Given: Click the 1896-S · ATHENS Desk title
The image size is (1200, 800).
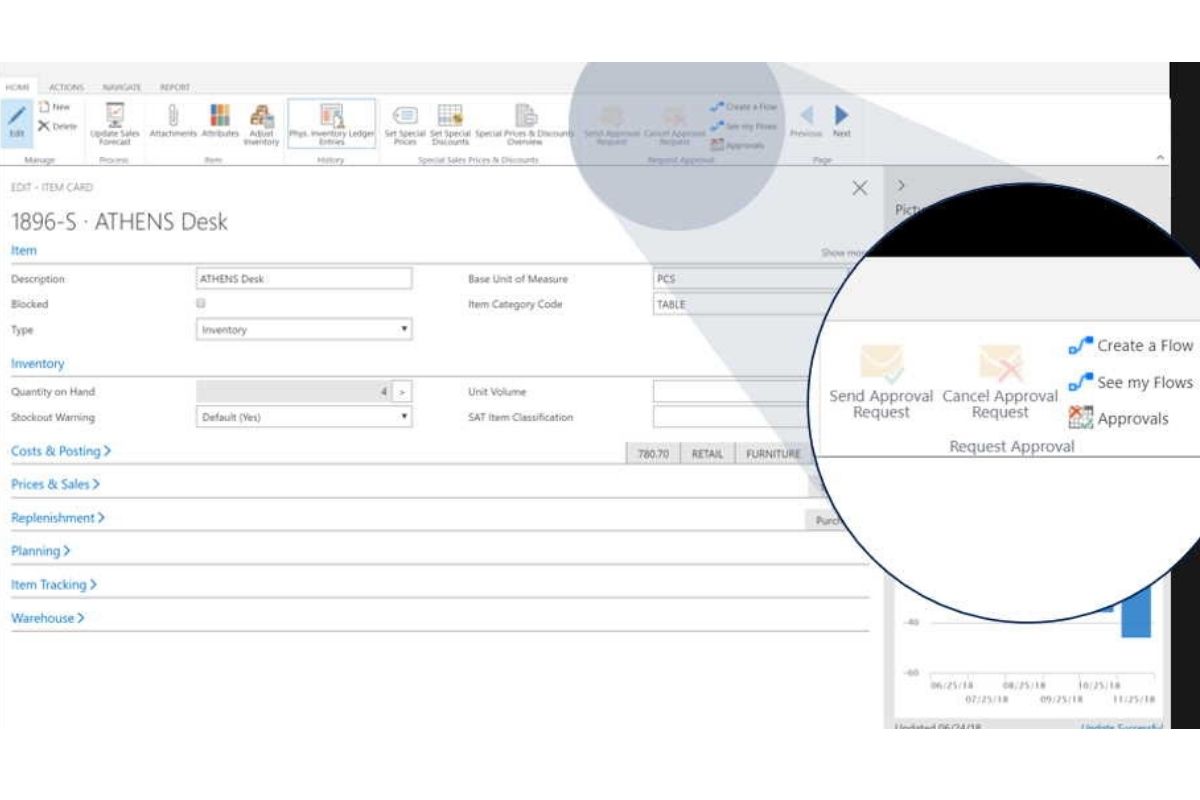Looking at the screenshot, I should (x=119, y=221).
